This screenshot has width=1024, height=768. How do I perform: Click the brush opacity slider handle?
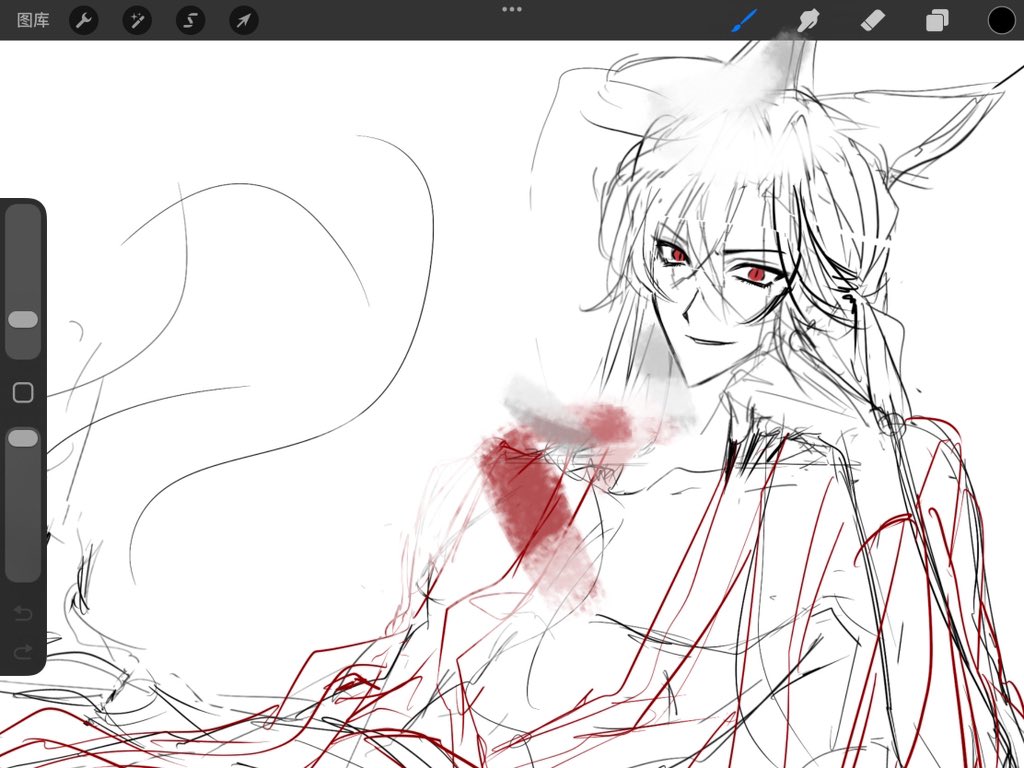pos(23,438)
